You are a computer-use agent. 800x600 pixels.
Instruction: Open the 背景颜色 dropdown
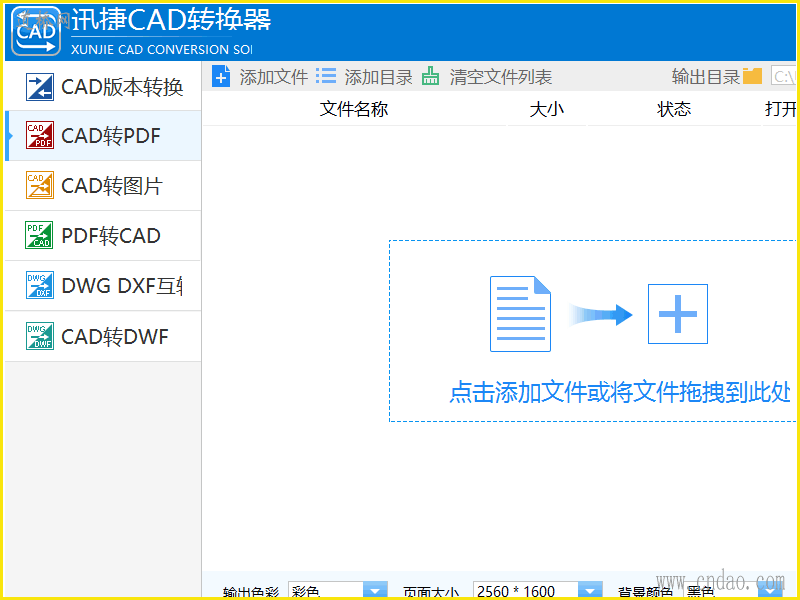coord(771,590)
